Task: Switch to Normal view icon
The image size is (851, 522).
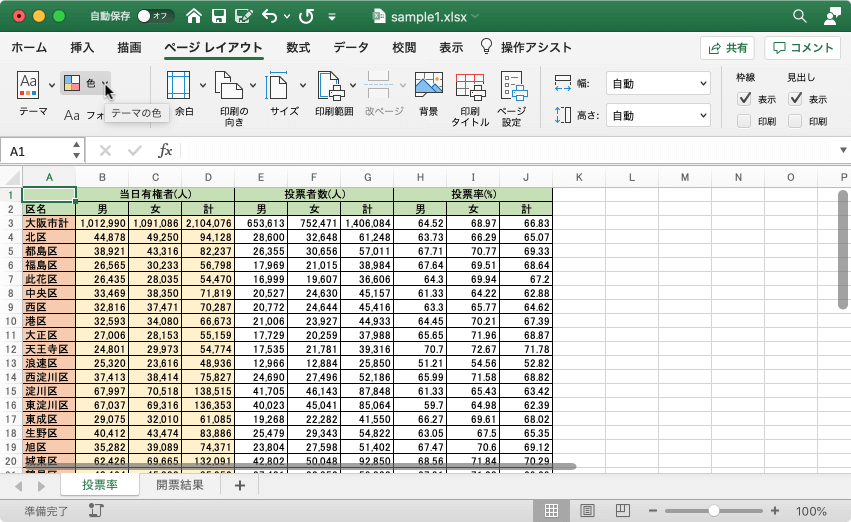Action: pos(551,510)
